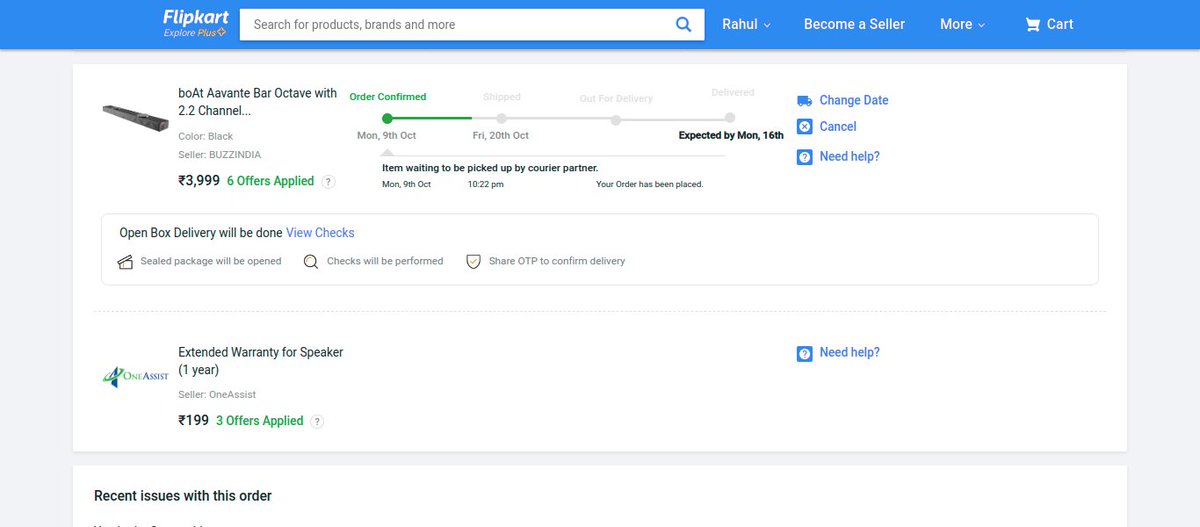Click the sealed package box icon
This screenshot has width=1200, height=527.
coord(126,262)
